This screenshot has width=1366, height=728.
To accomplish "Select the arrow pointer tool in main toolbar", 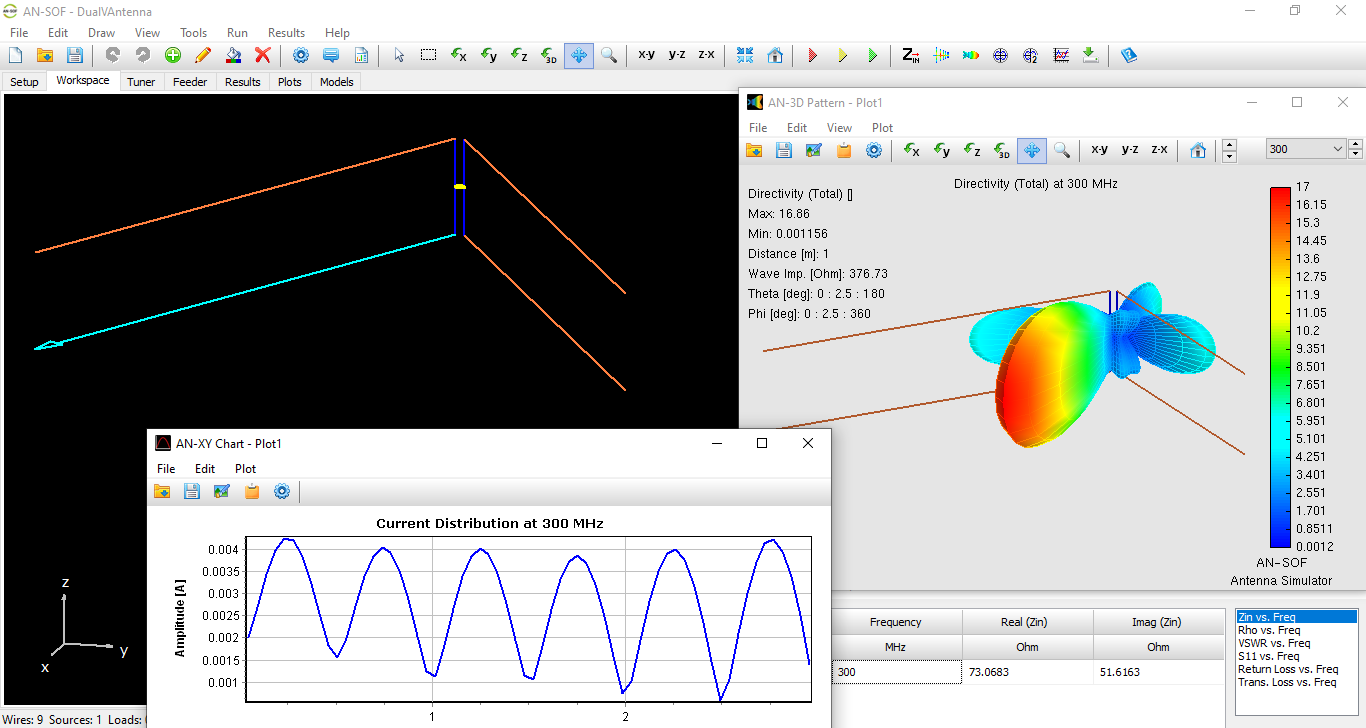I will pyautogui.click(x=399, y=56).
